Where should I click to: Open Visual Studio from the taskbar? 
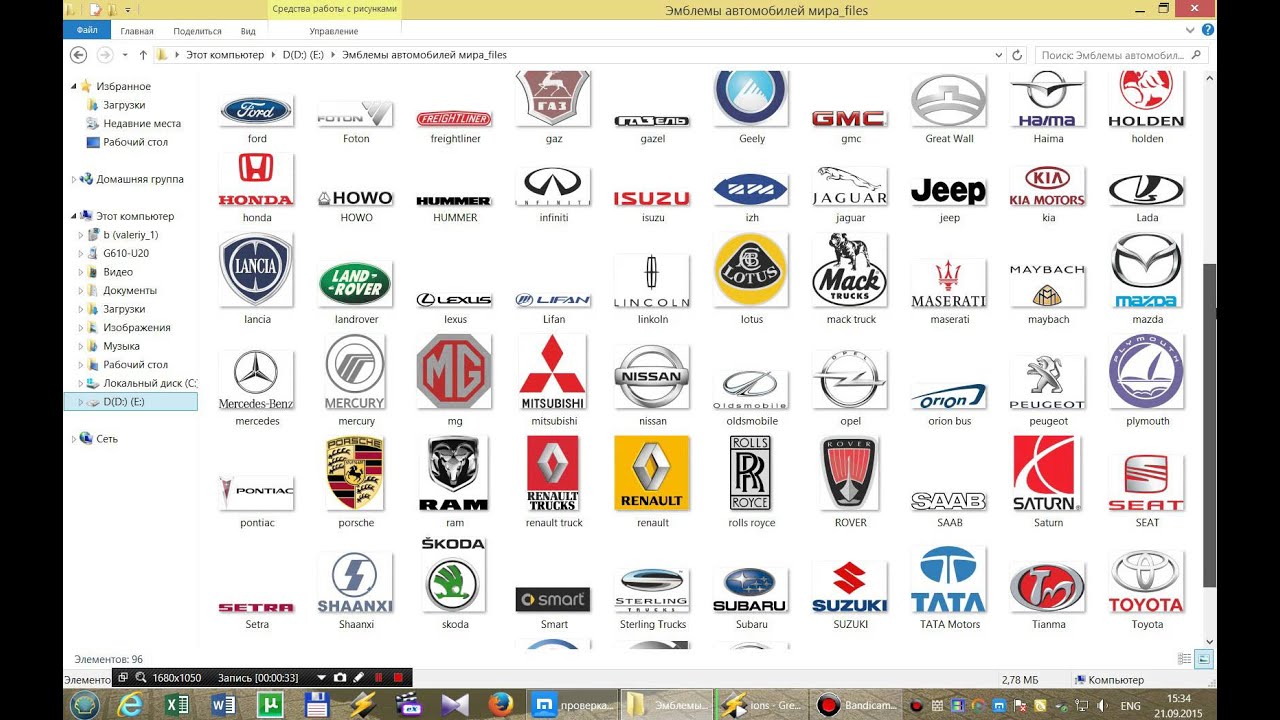(x=454, y=705)
